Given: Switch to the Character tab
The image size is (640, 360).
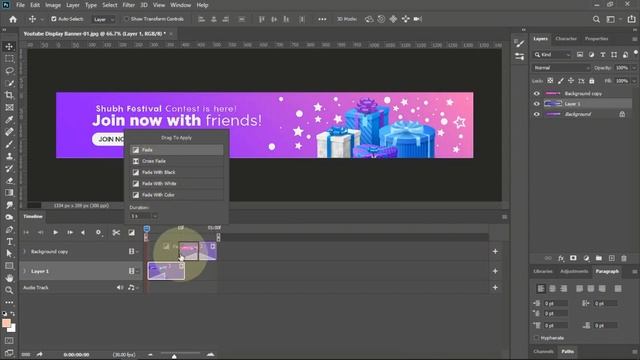Looking at the screenshot, I should pos(566,39).
